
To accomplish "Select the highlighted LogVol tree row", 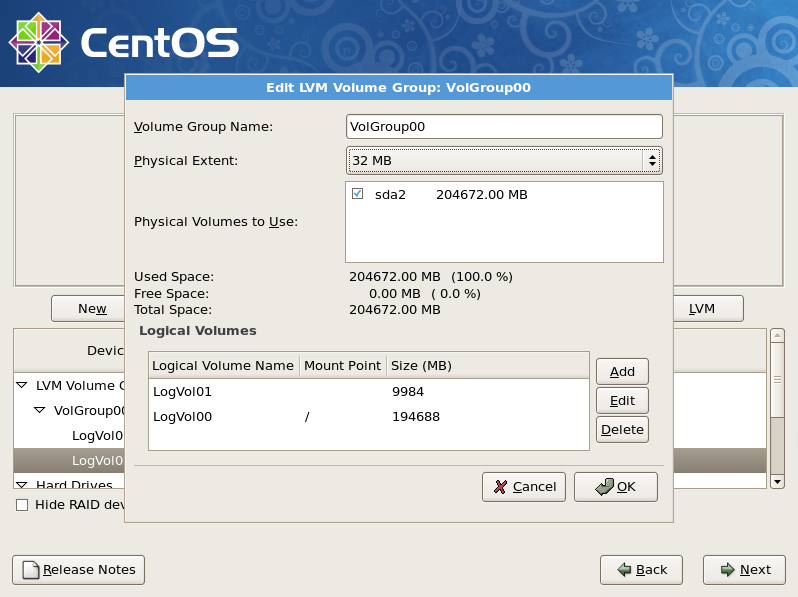I will pos(69,461).
